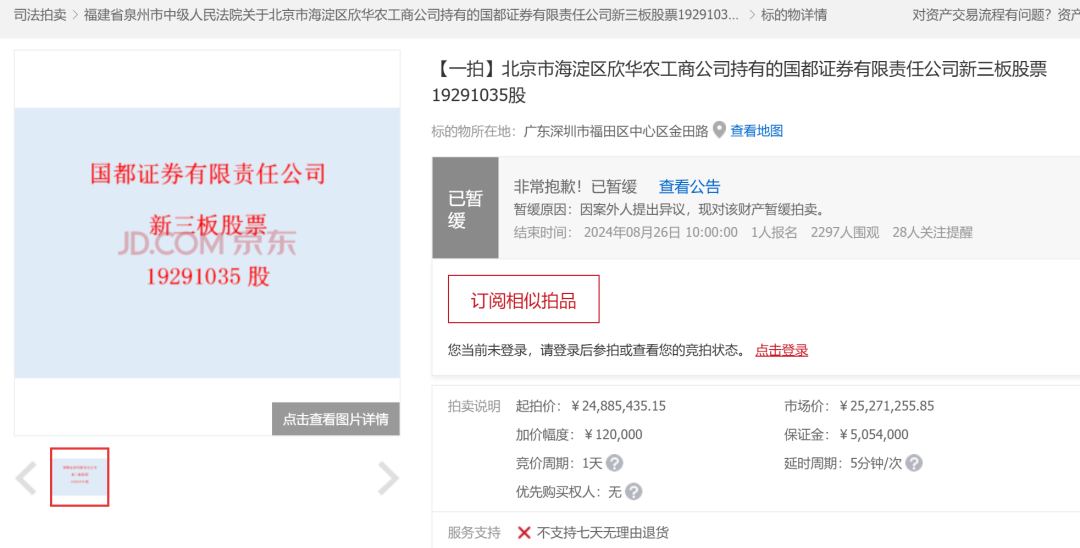Click the 点击查看图片详情 button
Screen dimensions: 1080x548
pos(335,419)
